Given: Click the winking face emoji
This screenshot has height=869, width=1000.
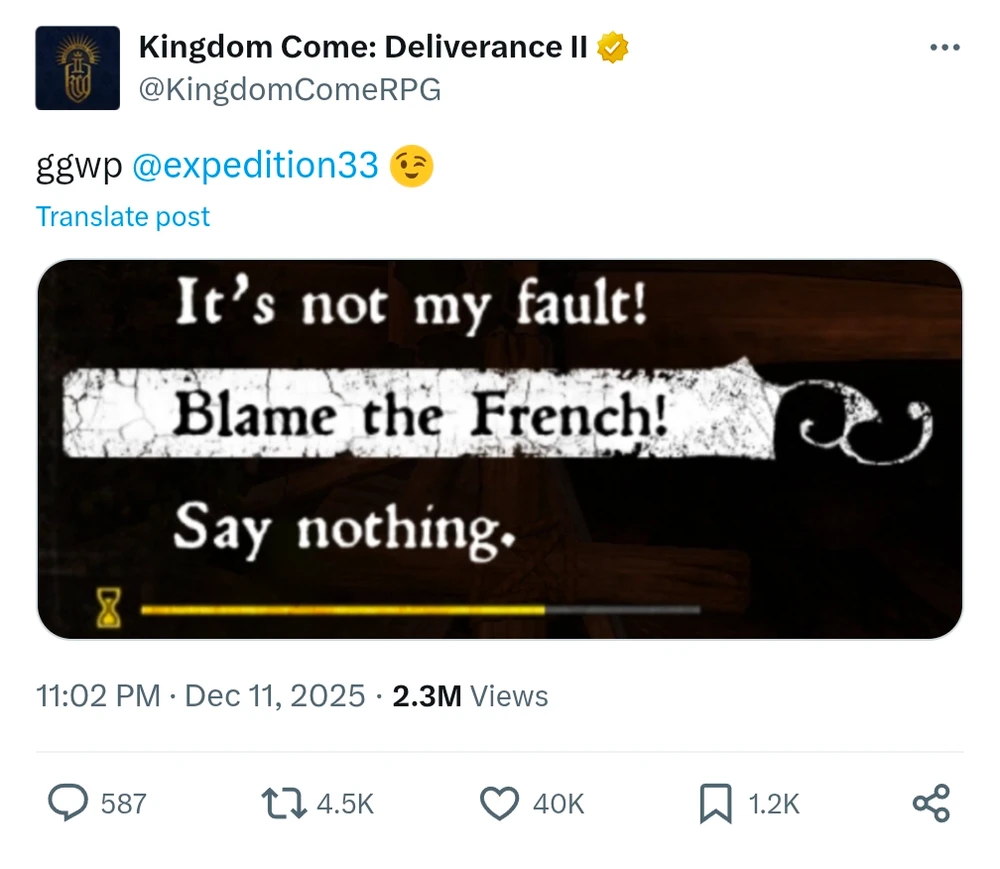Looking at the screenshot, I should [x=411, y=166].
